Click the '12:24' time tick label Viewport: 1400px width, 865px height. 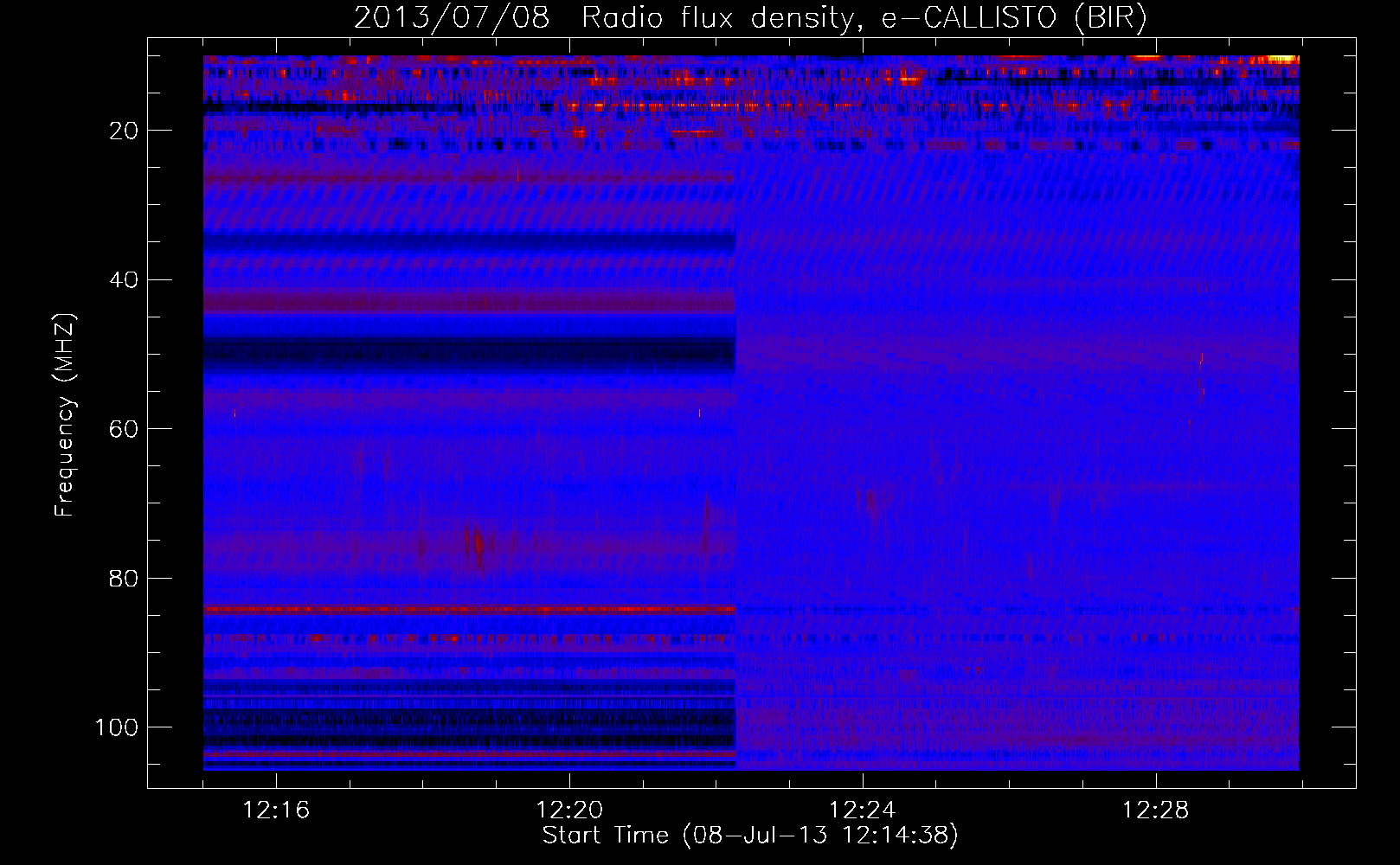pyautogui.click(x=863, y=811)
